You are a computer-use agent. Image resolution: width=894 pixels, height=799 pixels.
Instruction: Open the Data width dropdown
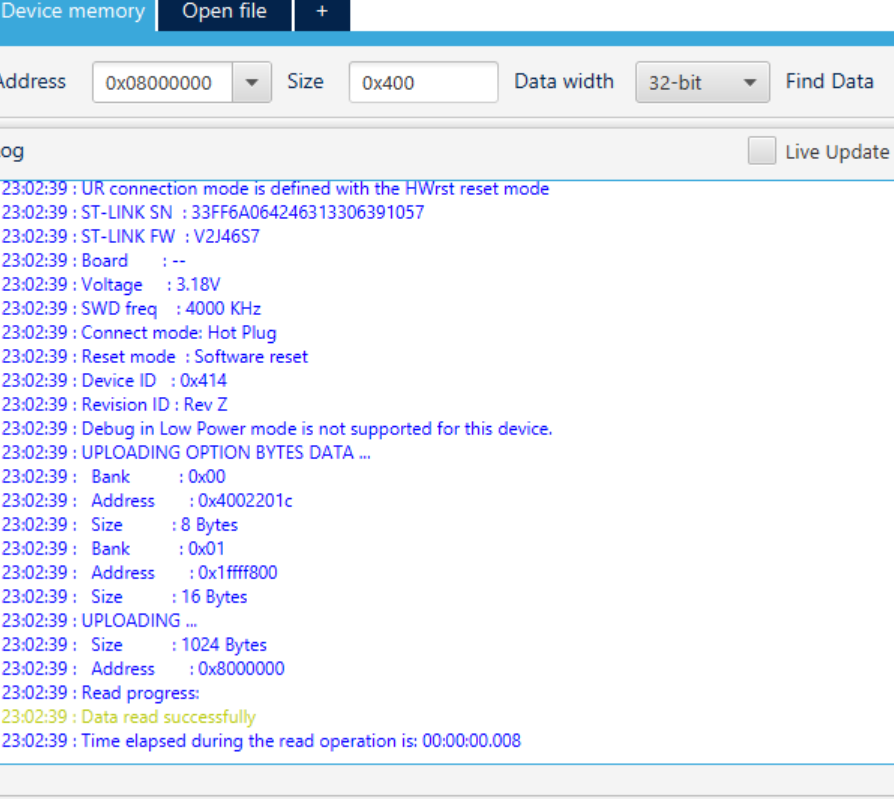[749, 82]
